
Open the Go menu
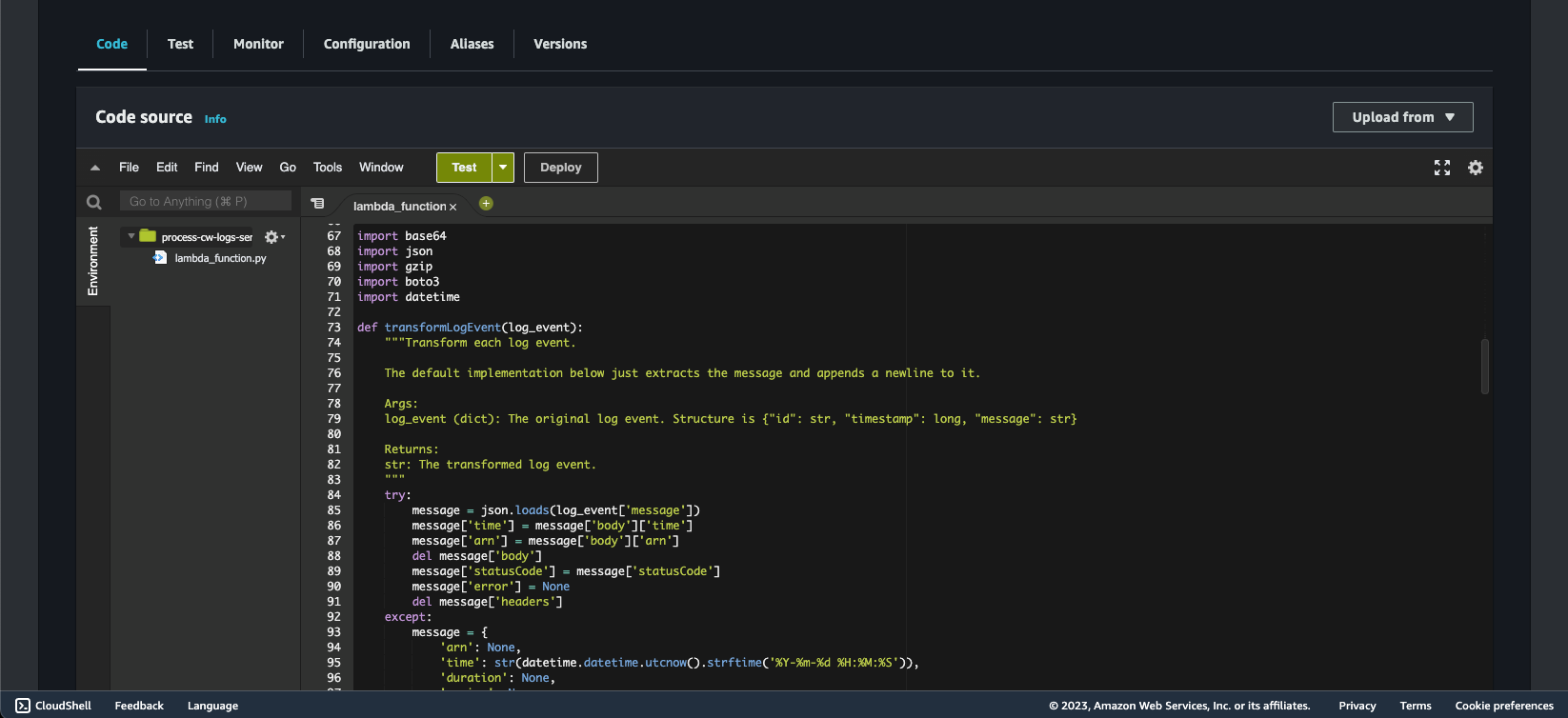pyautogui.click(x=288, y=168)
